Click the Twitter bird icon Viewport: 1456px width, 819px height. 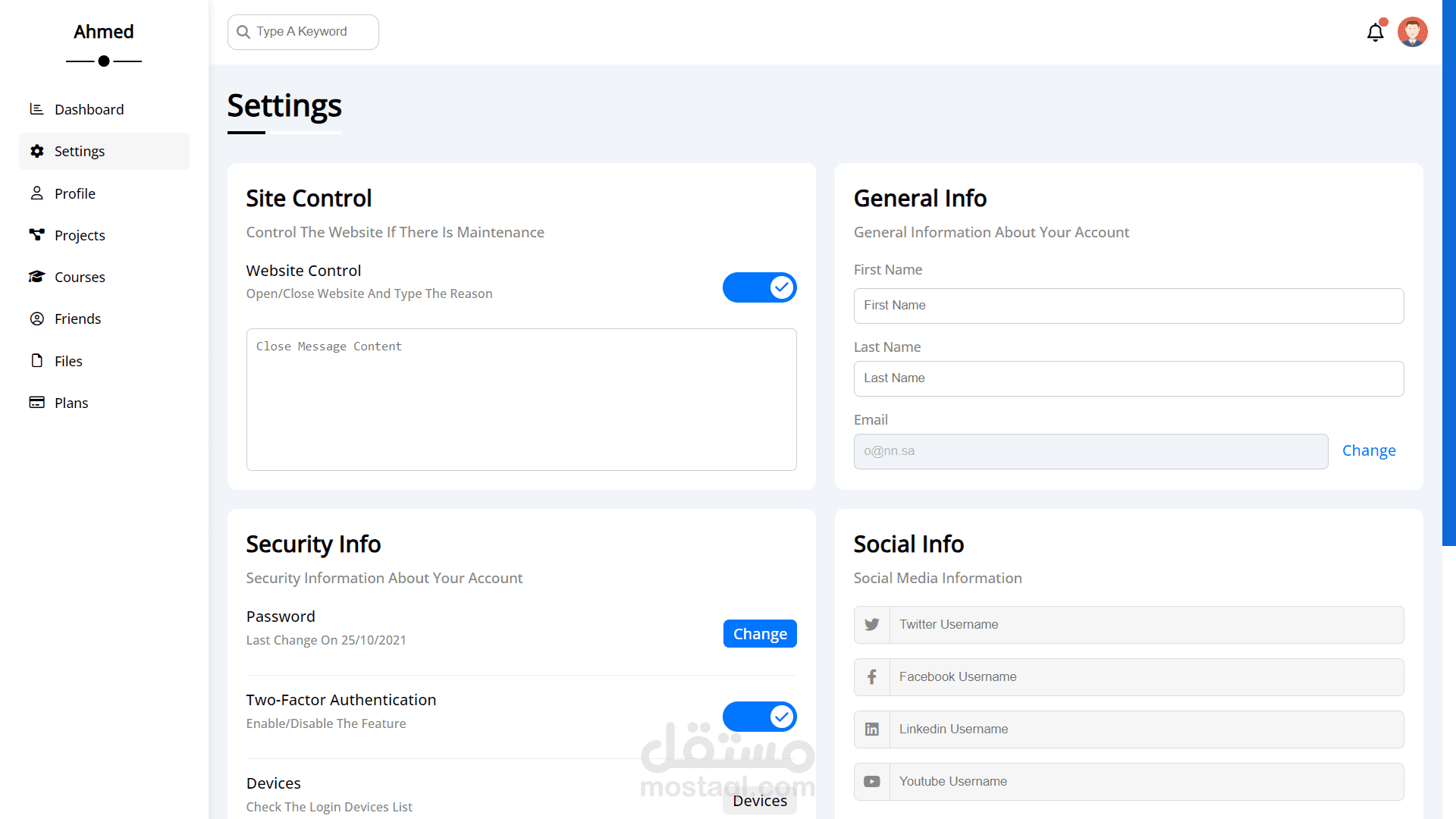click(872, 625)
